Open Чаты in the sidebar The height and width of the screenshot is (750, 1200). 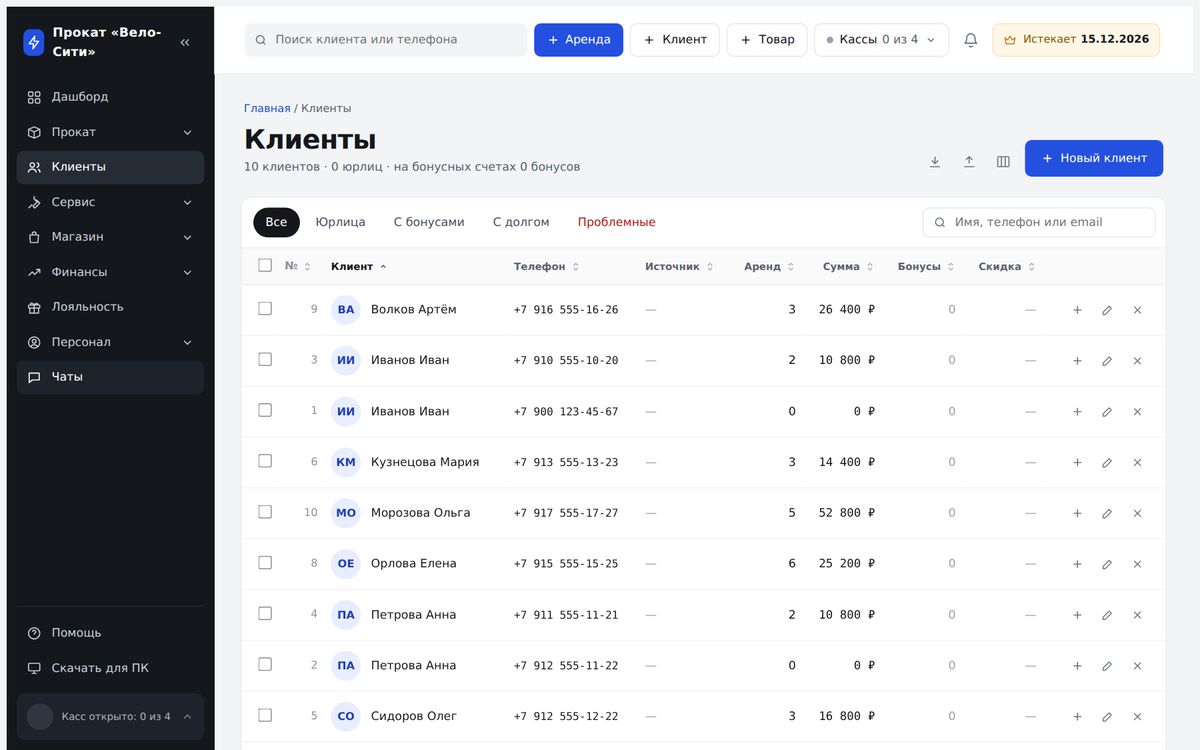(x=110, y=377)
